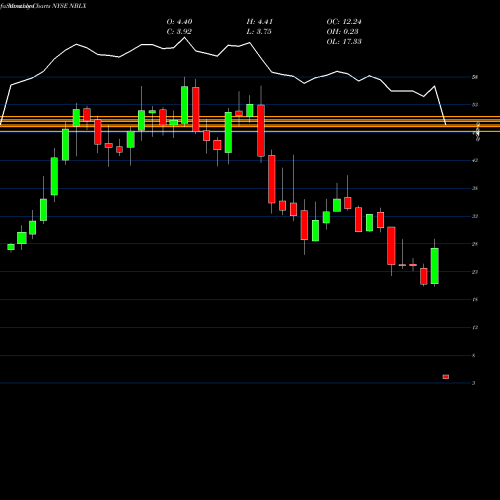
Task: Select the close value 'C: 3.92'
Action: 179,32
